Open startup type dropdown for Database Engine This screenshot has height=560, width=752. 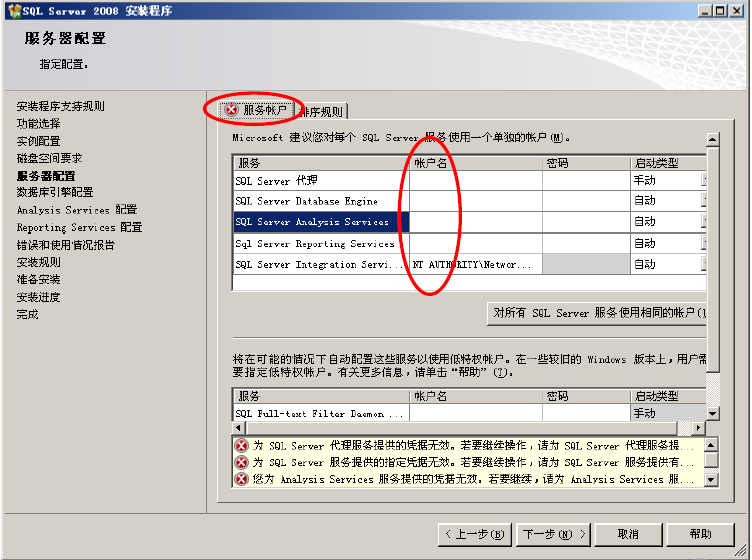coord(704,200)
